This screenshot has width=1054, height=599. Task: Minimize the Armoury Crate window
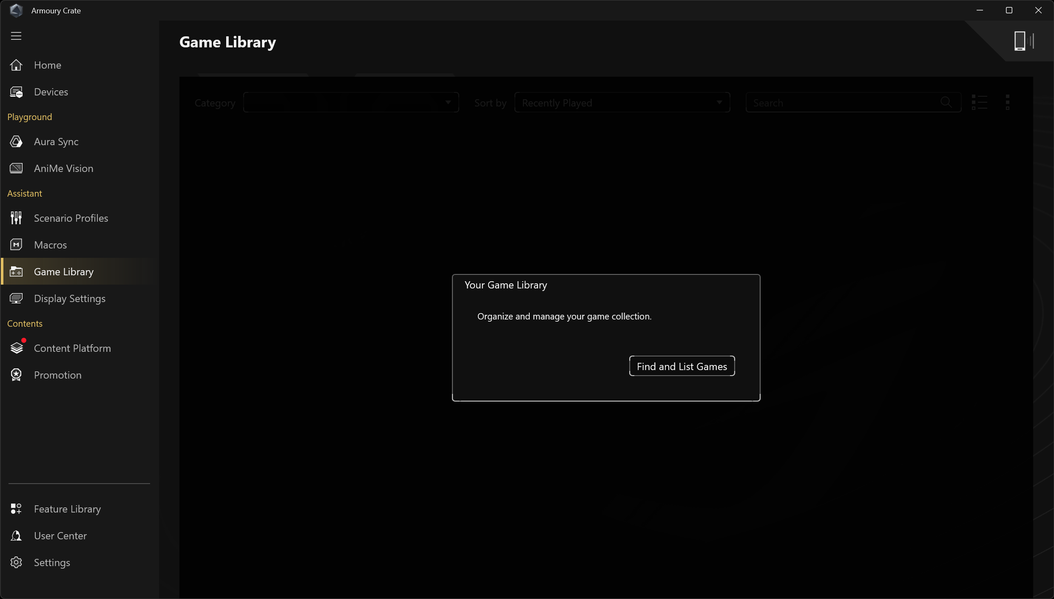click(979, 10)
